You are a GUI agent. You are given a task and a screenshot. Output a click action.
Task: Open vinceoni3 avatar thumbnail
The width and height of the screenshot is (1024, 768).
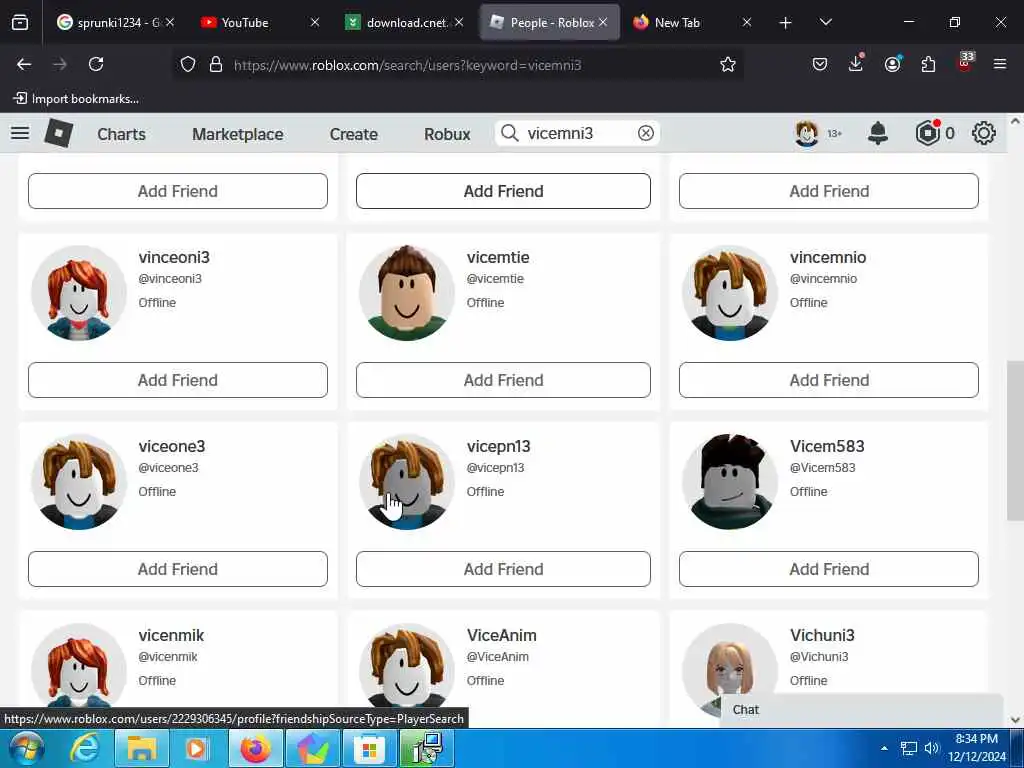pyautogui.click(x=79, y=293)
